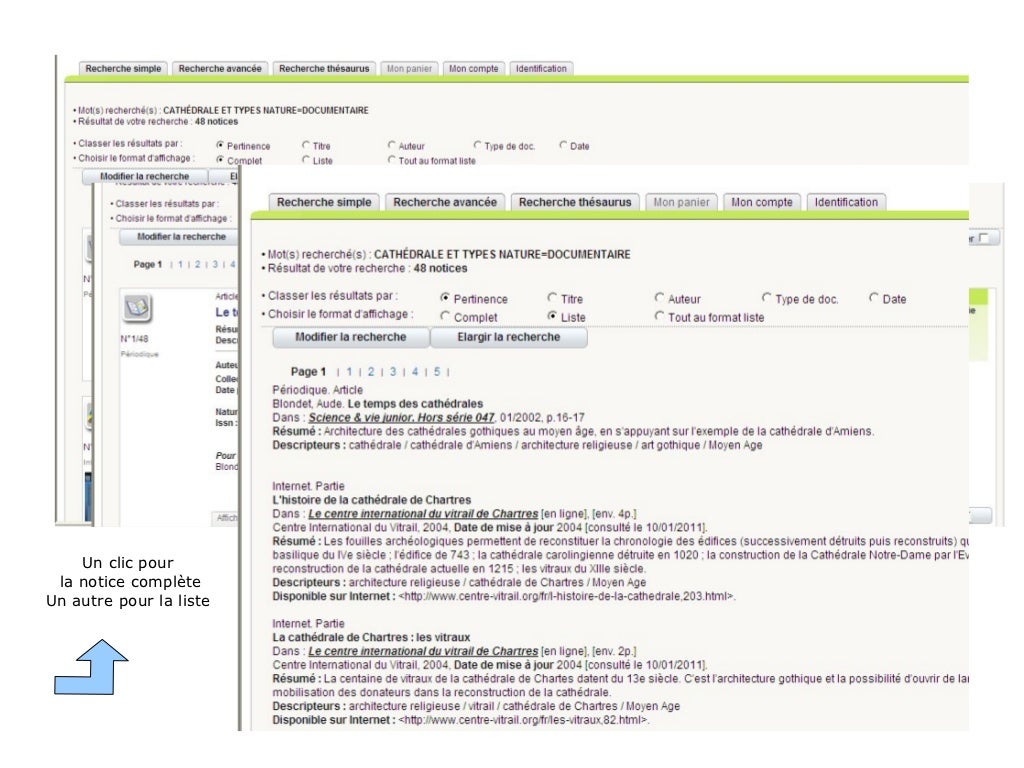Select Titre sort in back window

click(306, 145)
